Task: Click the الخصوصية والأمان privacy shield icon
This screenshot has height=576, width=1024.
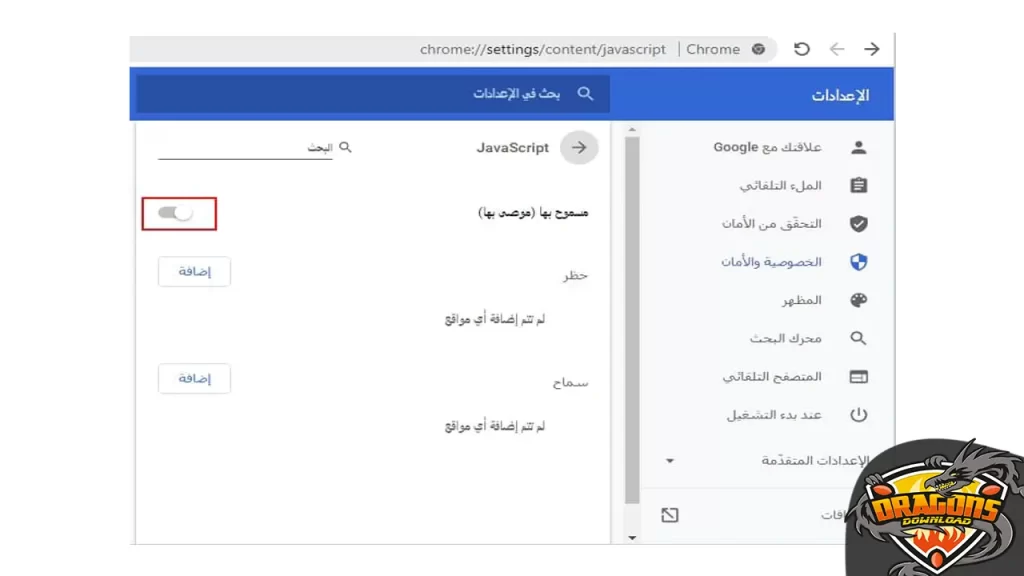Action: (x=858, y=262)
